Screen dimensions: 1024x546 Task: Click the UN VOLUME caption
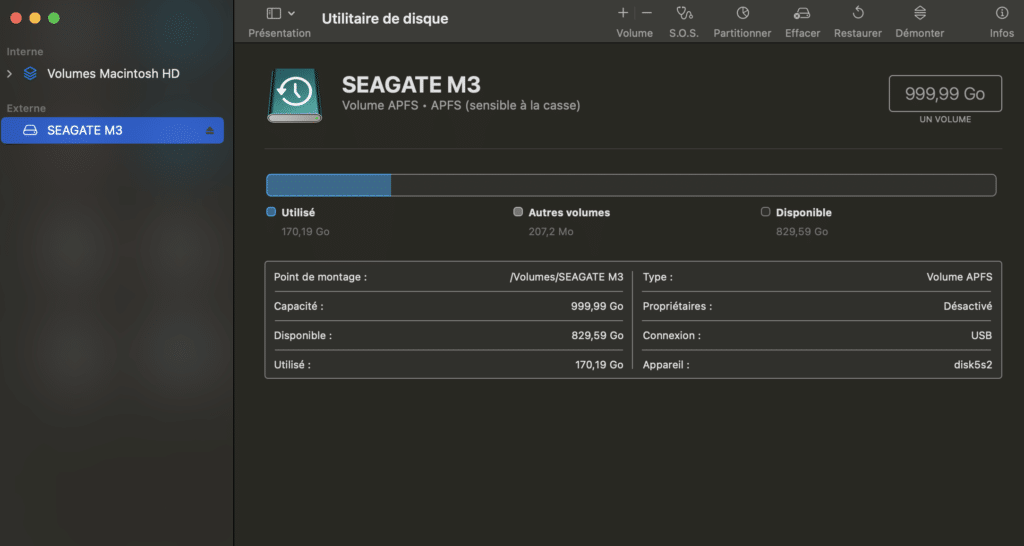pyautogui.click(x=945, y=120)
